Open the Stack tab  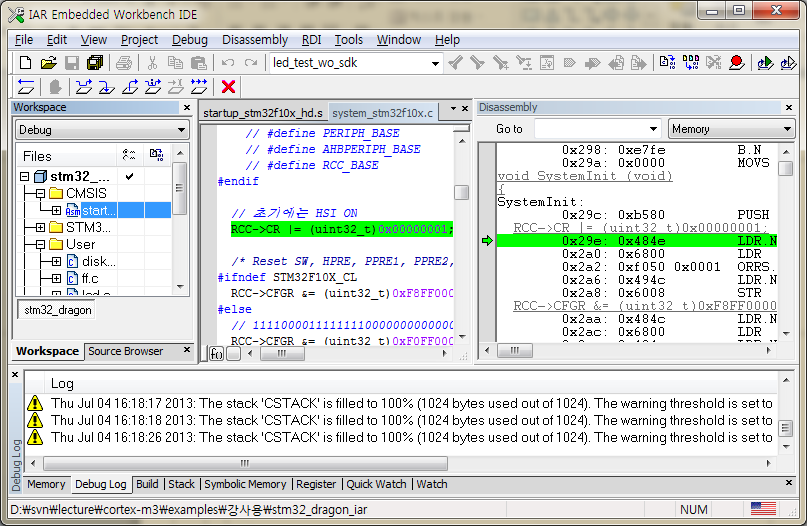181,484
